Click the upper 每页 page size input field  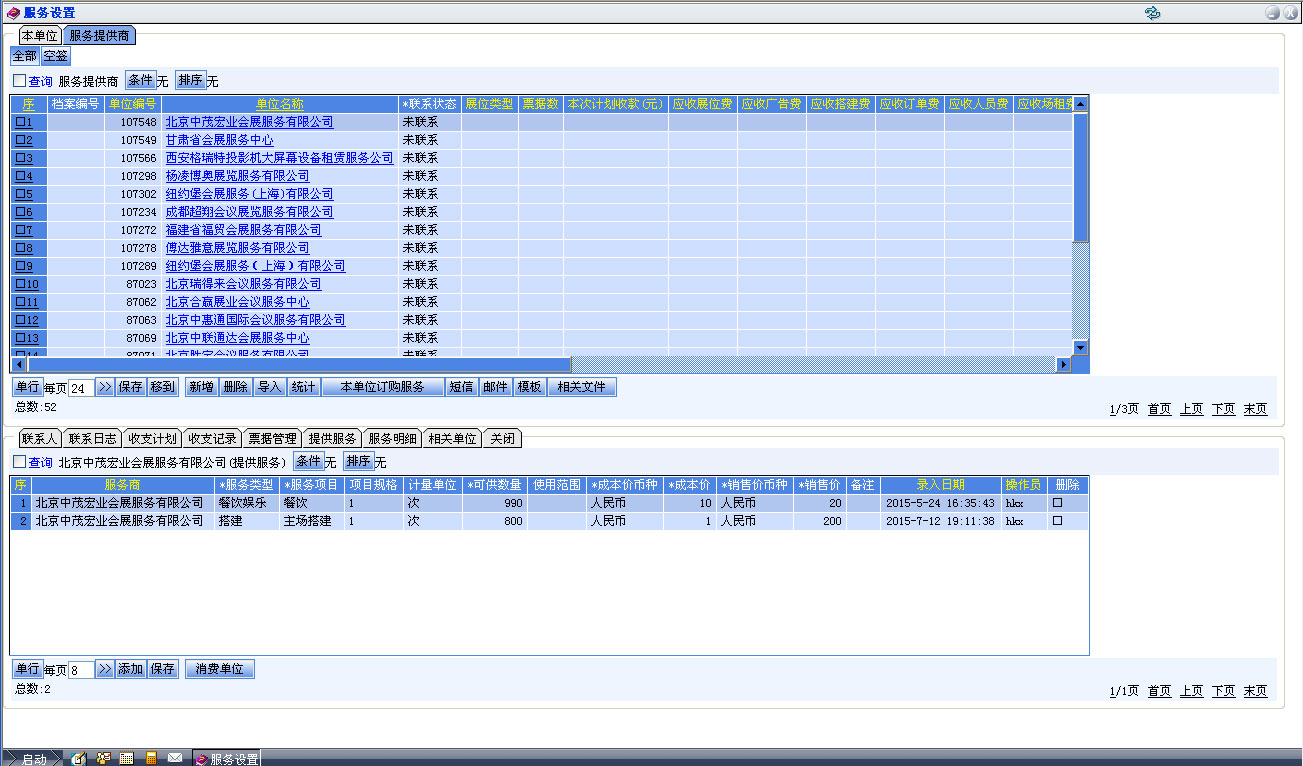pos(80,388)
